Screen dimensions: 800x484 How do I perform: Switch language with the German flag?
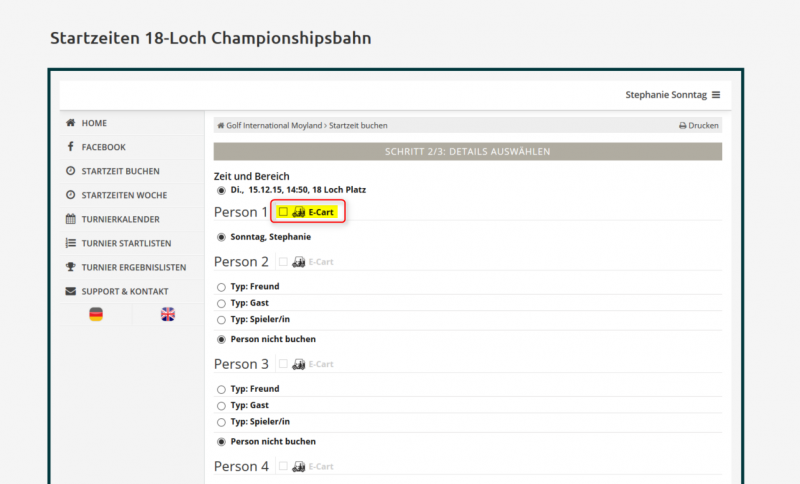pyautogui.click(x=96, y=314)
